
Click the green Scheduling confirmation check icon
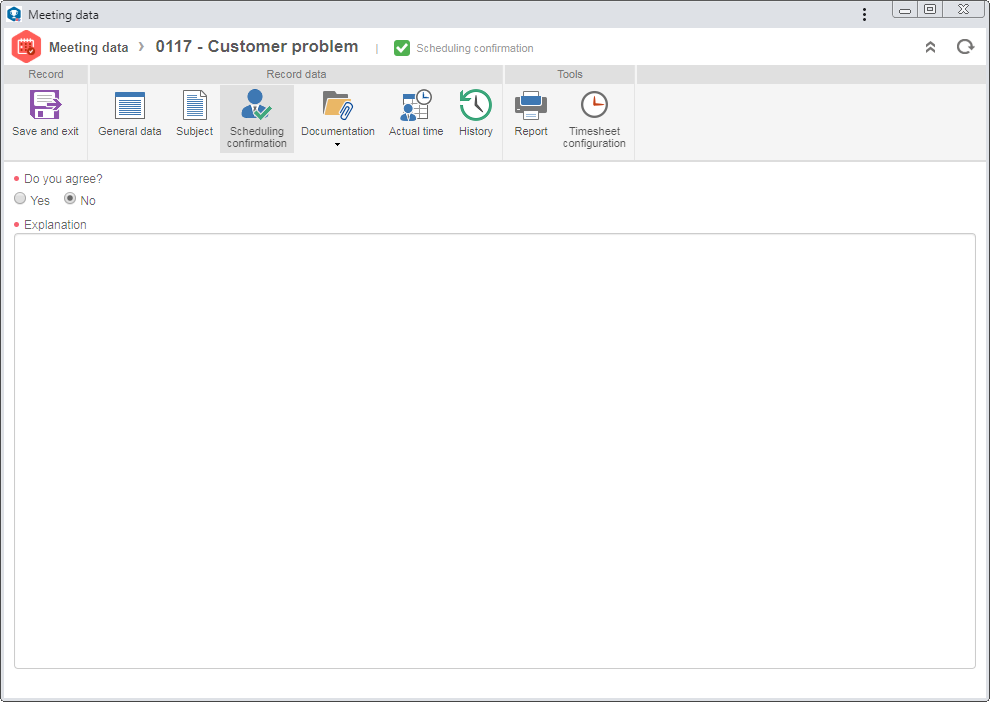click(402, 48)
